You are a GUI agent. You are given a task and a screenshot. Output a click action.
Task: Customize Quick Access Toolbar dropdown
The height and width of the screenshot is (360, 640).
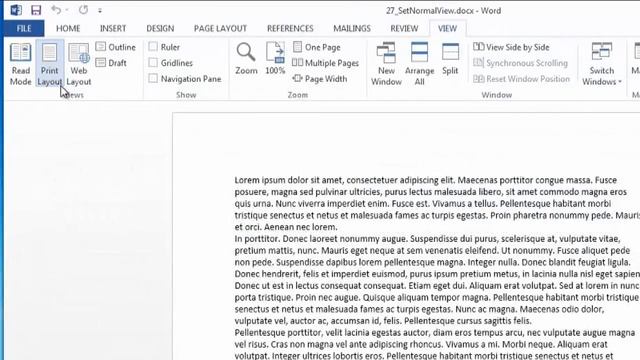[x=100, y=11]
